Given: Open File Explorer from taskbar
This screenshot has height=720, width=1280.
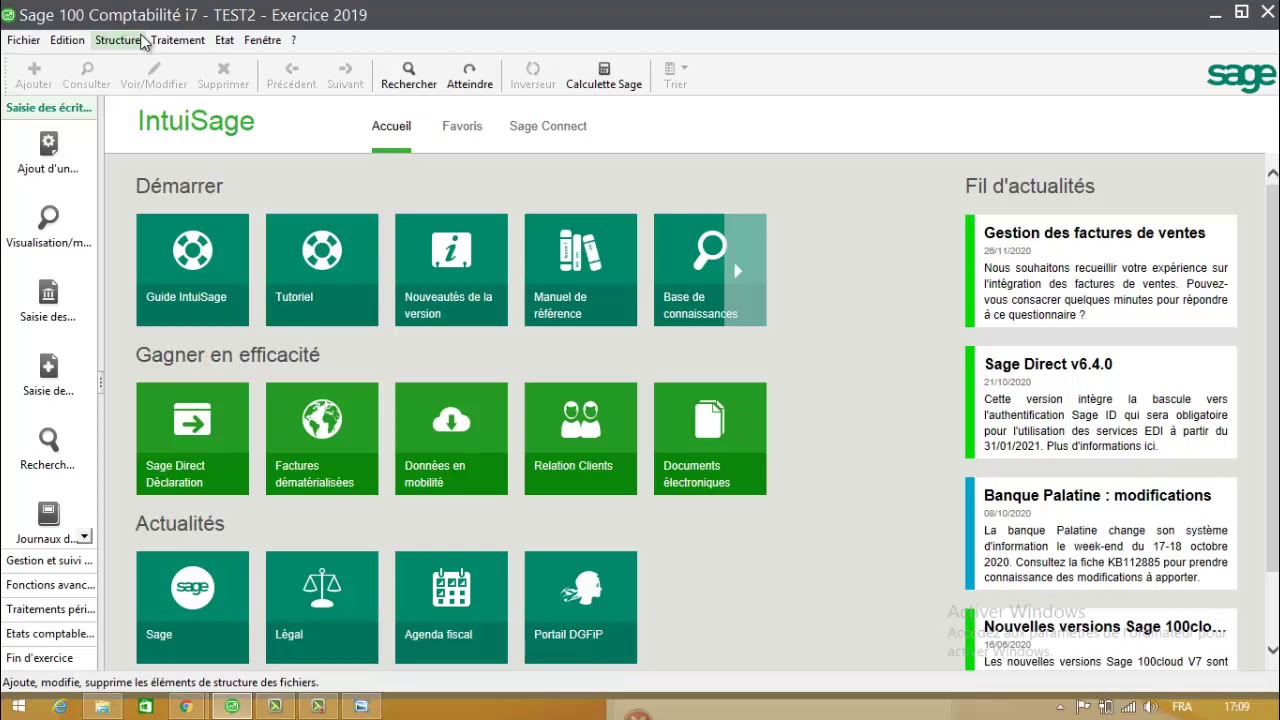Looking at the screenshot, I should point(102,707).
